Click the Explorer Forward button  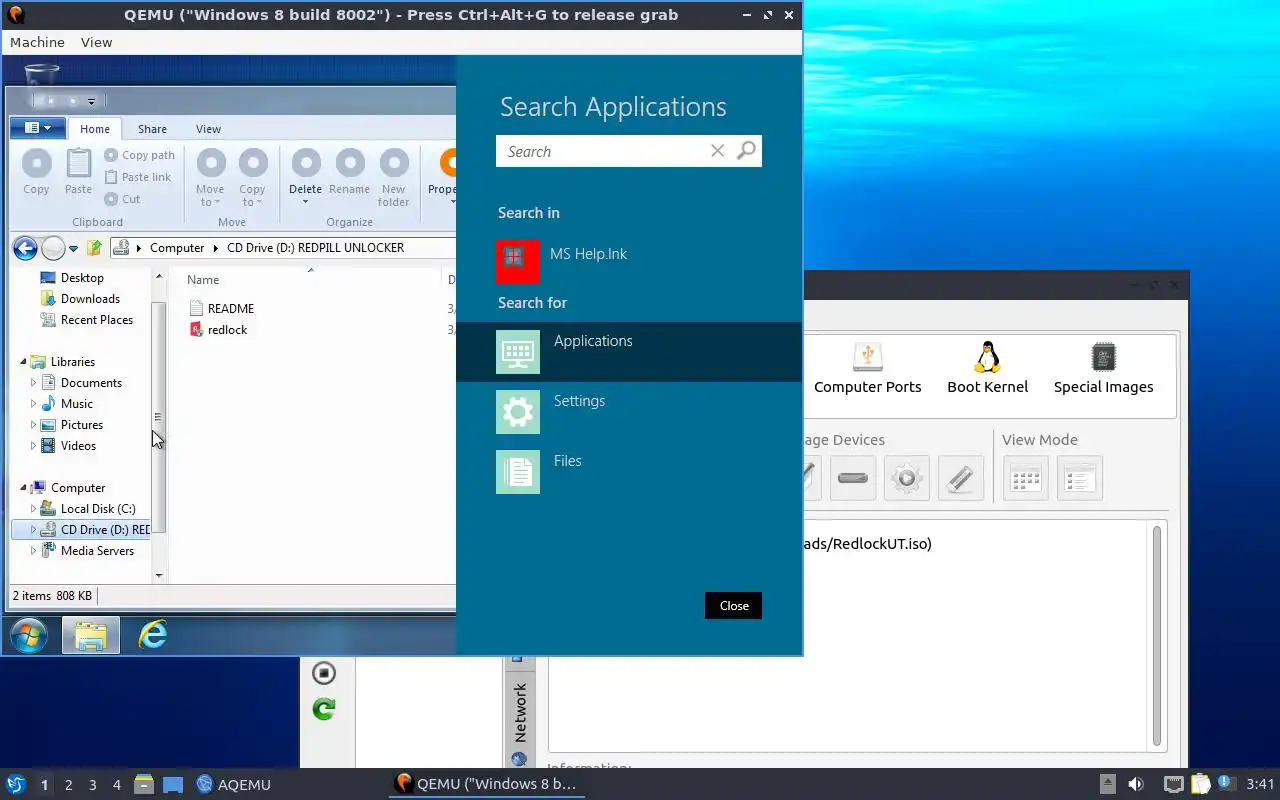coord(53,248)
